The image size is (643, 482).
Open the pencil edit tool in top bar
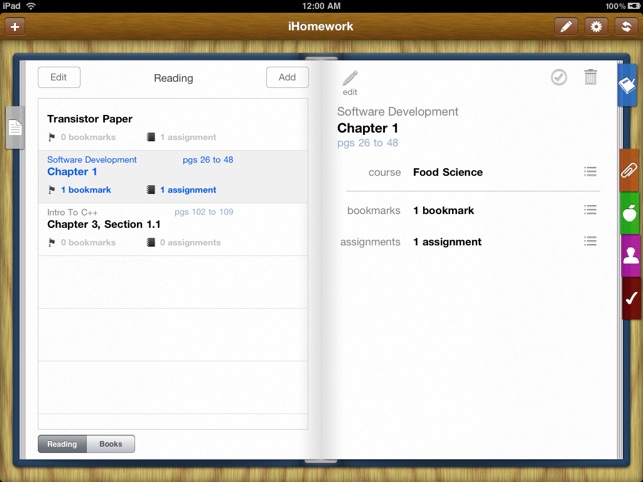(x=566, y=27)
